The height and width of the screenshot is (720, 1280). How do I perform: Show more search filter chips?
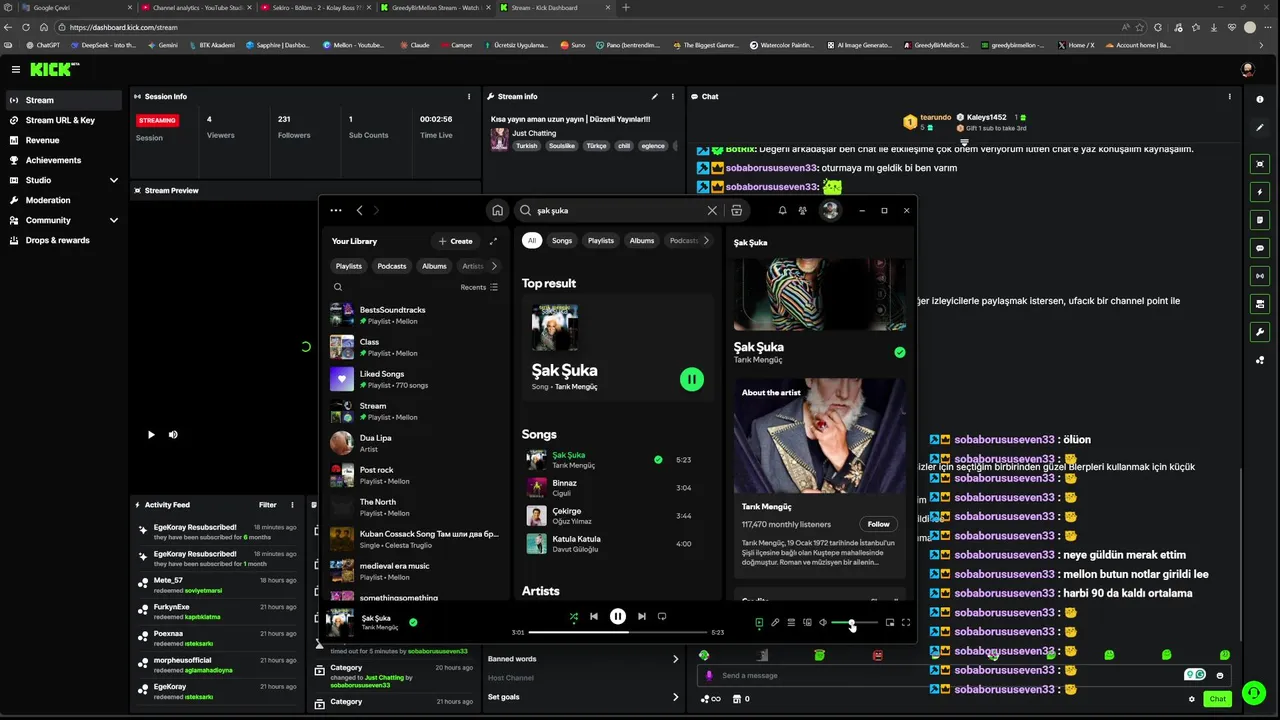click(706, 240)
